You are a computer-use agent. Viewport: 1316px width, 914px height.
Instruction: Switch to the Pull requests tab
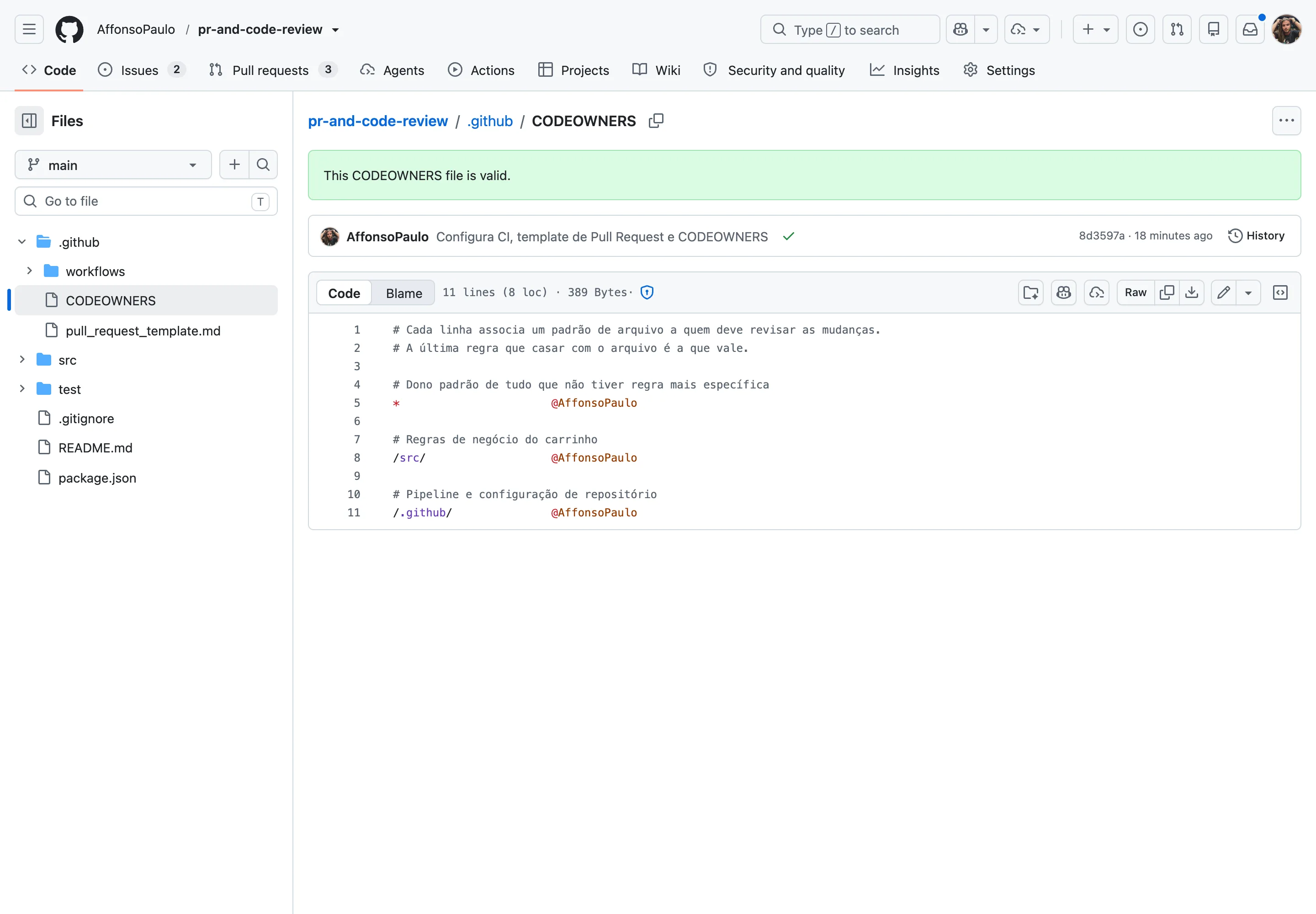click(273, 70)
